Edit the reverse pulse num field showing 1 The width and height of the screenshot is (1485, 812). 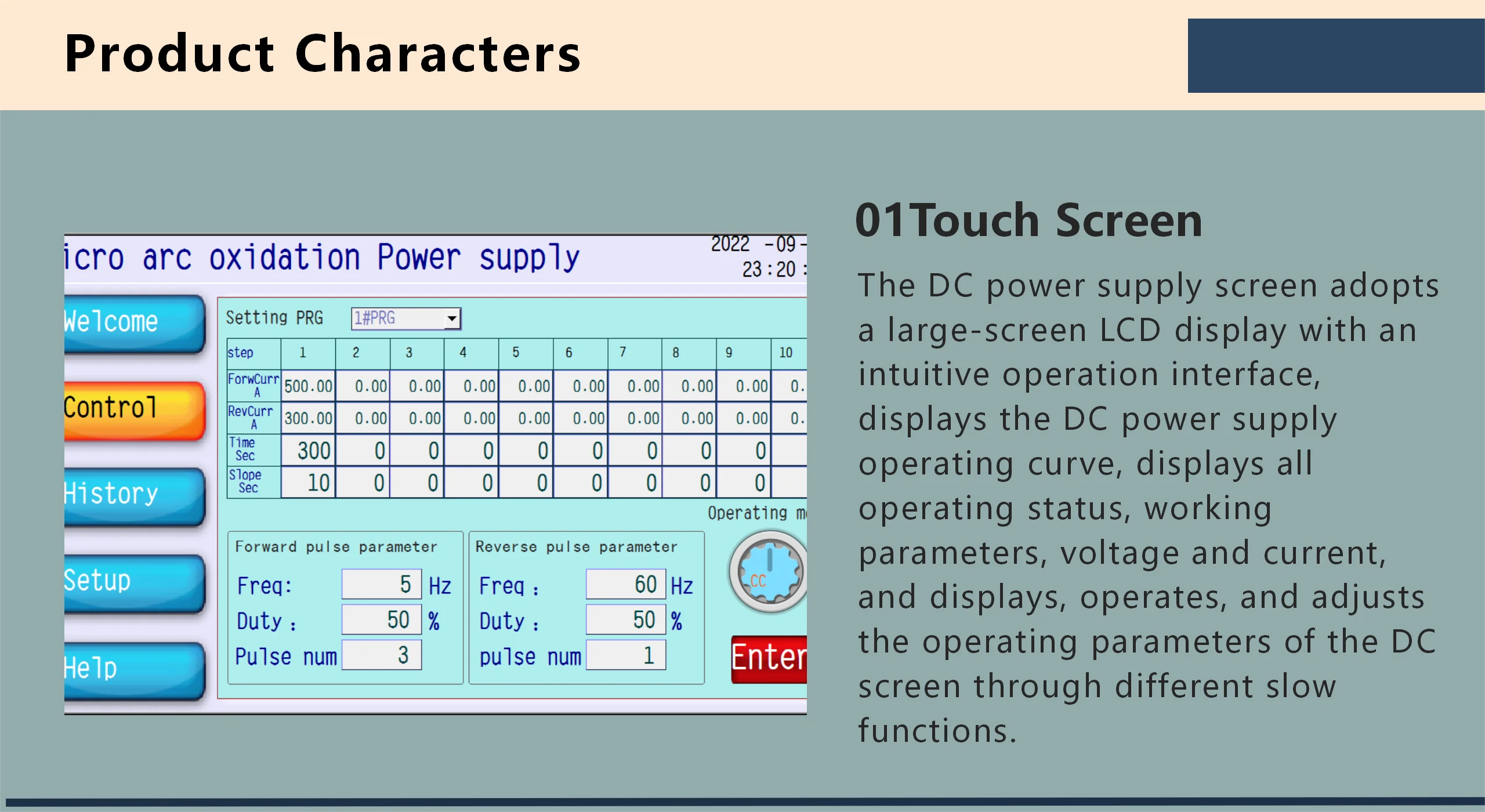pyautogui.click(x=625, y=654)
